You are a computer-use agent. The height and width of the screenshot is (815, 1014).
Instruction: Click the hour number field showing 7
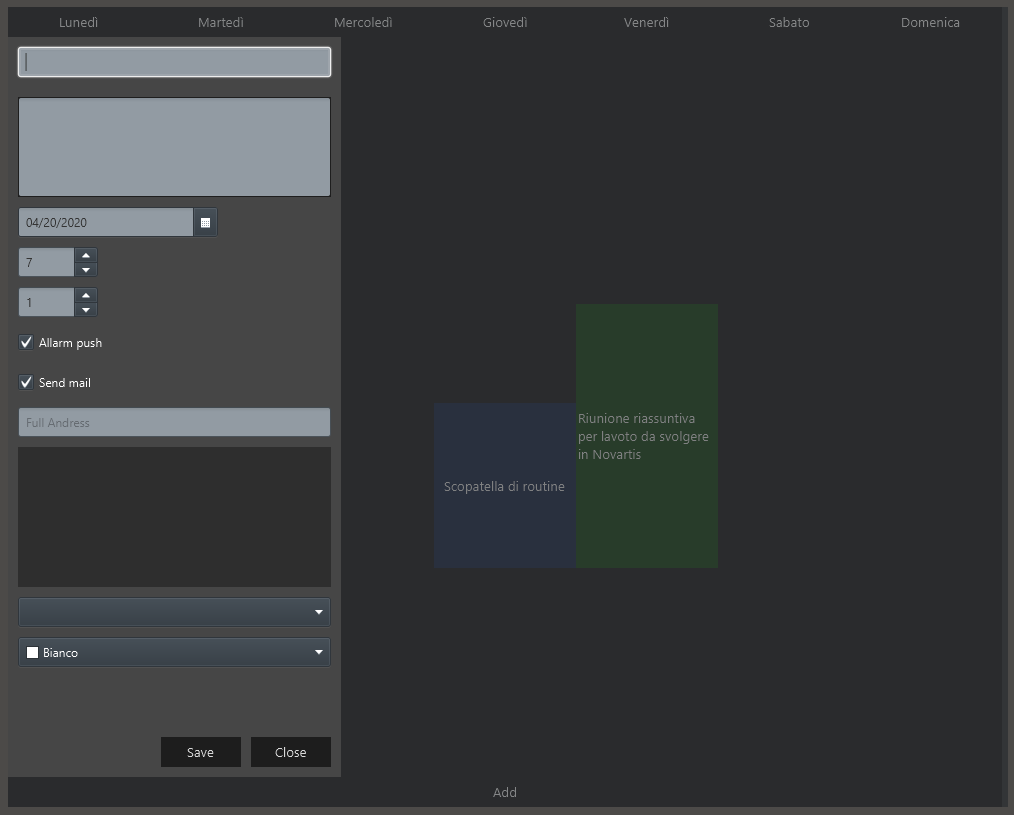(x=47, y=263)
